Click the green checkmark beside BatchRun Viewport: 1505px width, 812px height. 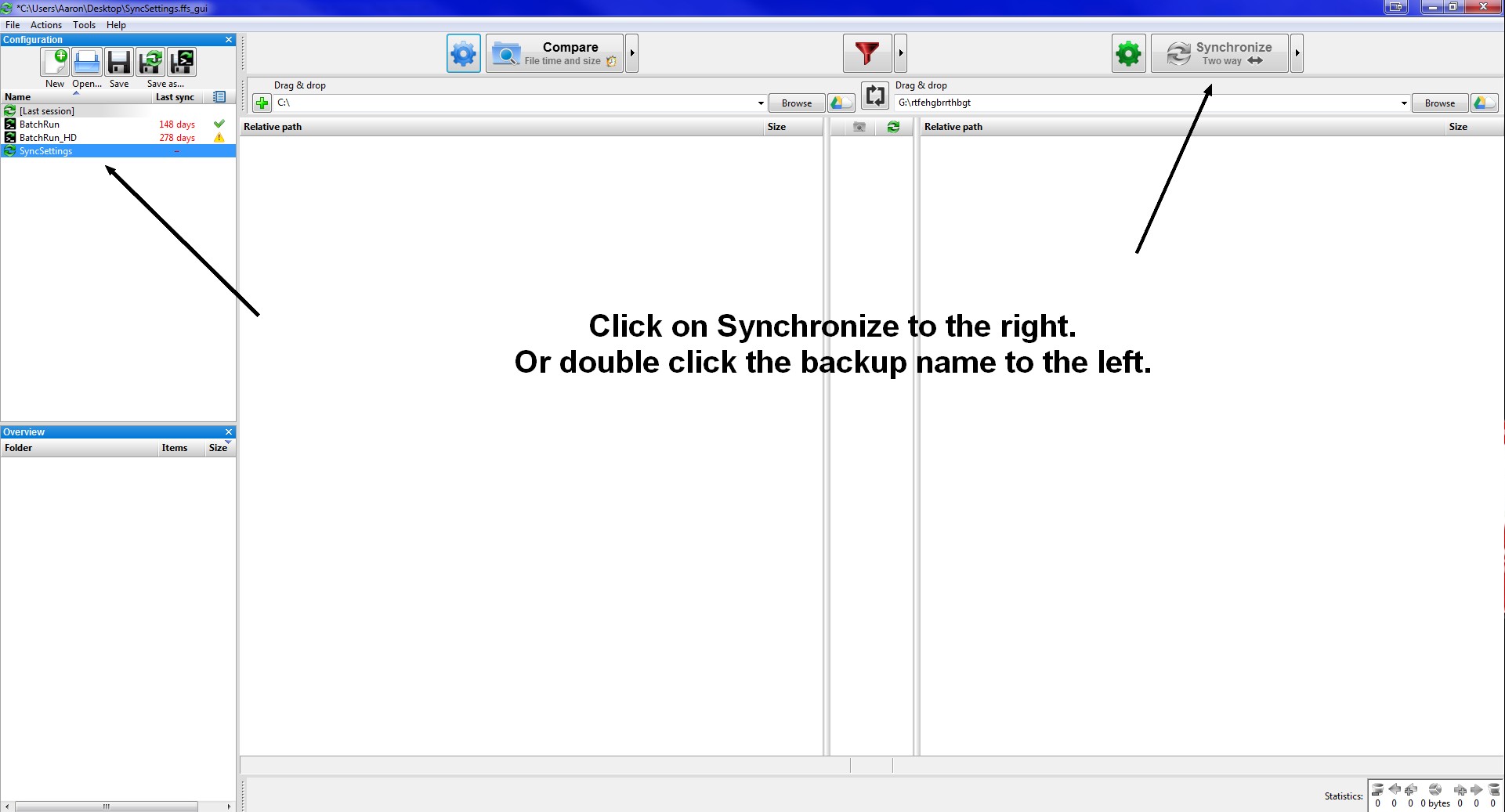tap(219, 124)
